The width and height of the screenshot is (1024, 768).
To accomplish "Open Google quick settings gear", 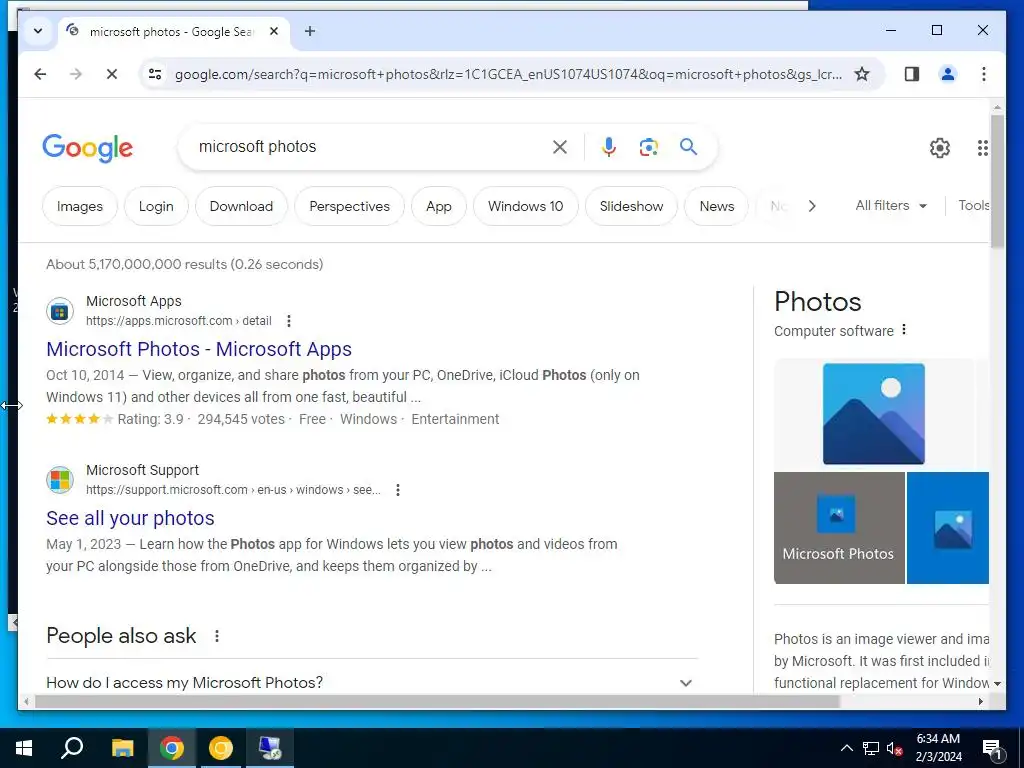I will pyautogui.click(x=940, y=148).
